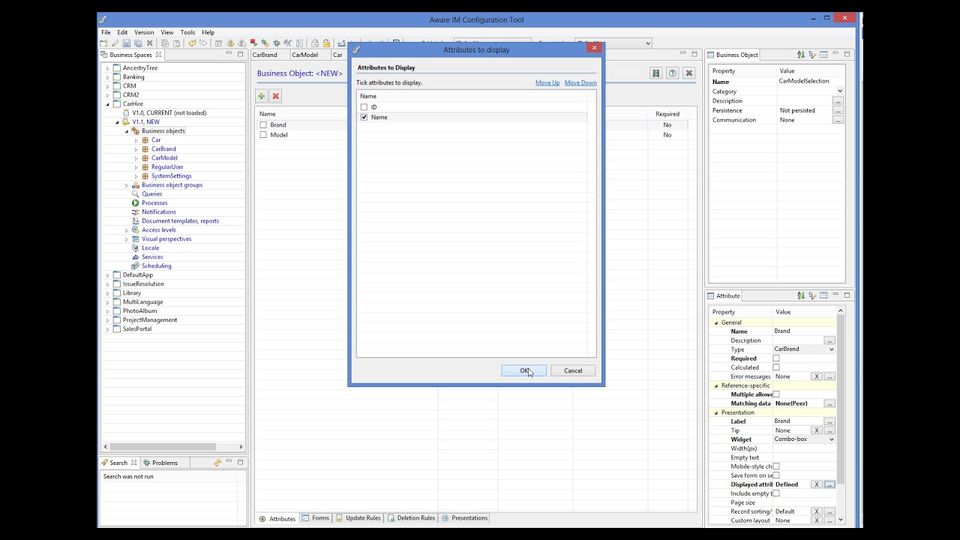Click OK in Attributes to display dialog
This screenshot has width=960, height=540.
(x=524, y=370)
